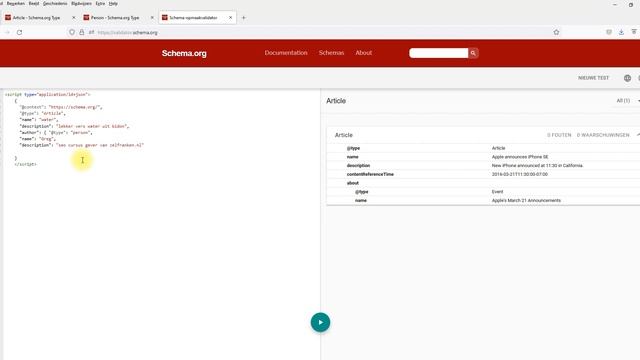
Task: Go forward with the arrow icon
Action: coord(7,32)
